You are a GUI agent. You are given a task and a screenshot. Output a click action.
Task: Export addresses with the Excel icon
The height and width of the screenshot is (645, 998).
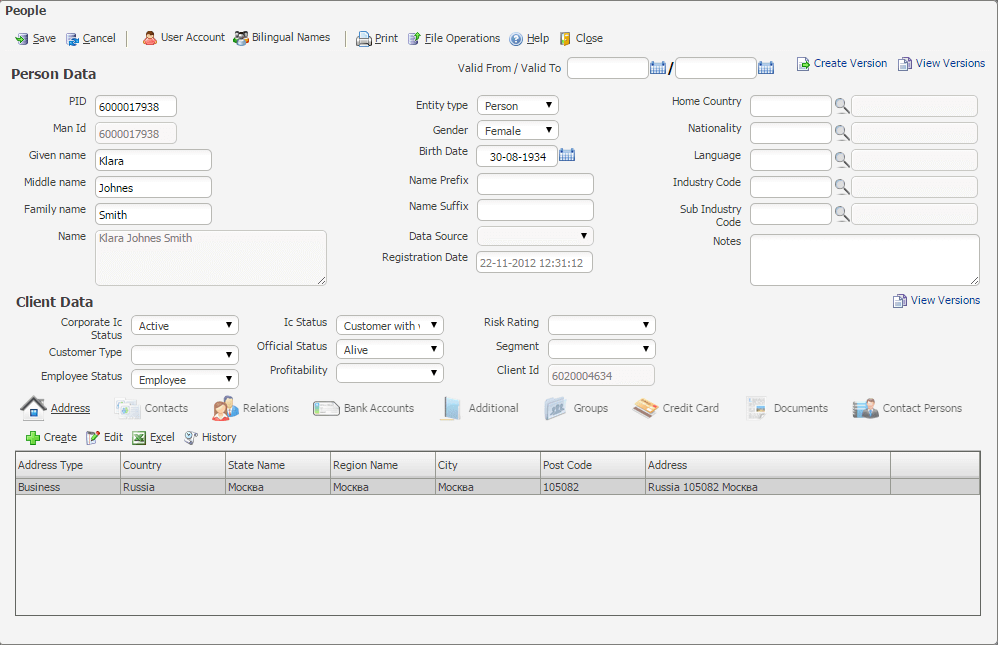click(139, 438)
